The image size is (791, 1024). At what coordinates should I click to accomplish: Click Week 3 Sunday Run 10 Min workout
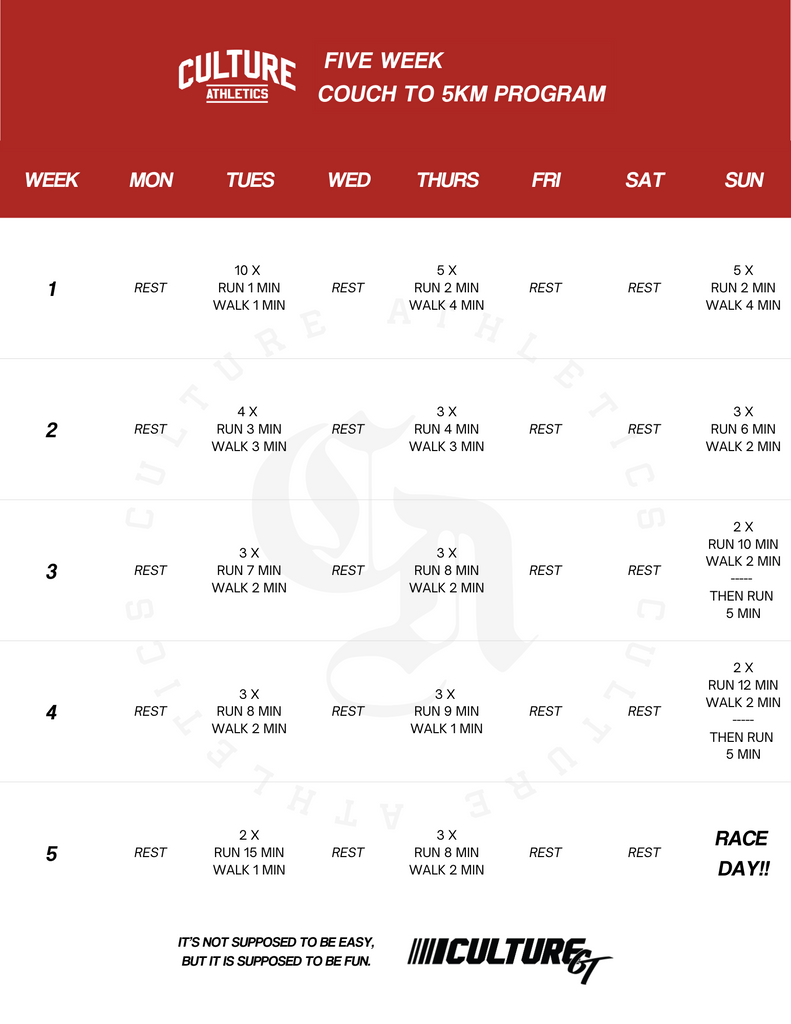click(x=743, y=569)
